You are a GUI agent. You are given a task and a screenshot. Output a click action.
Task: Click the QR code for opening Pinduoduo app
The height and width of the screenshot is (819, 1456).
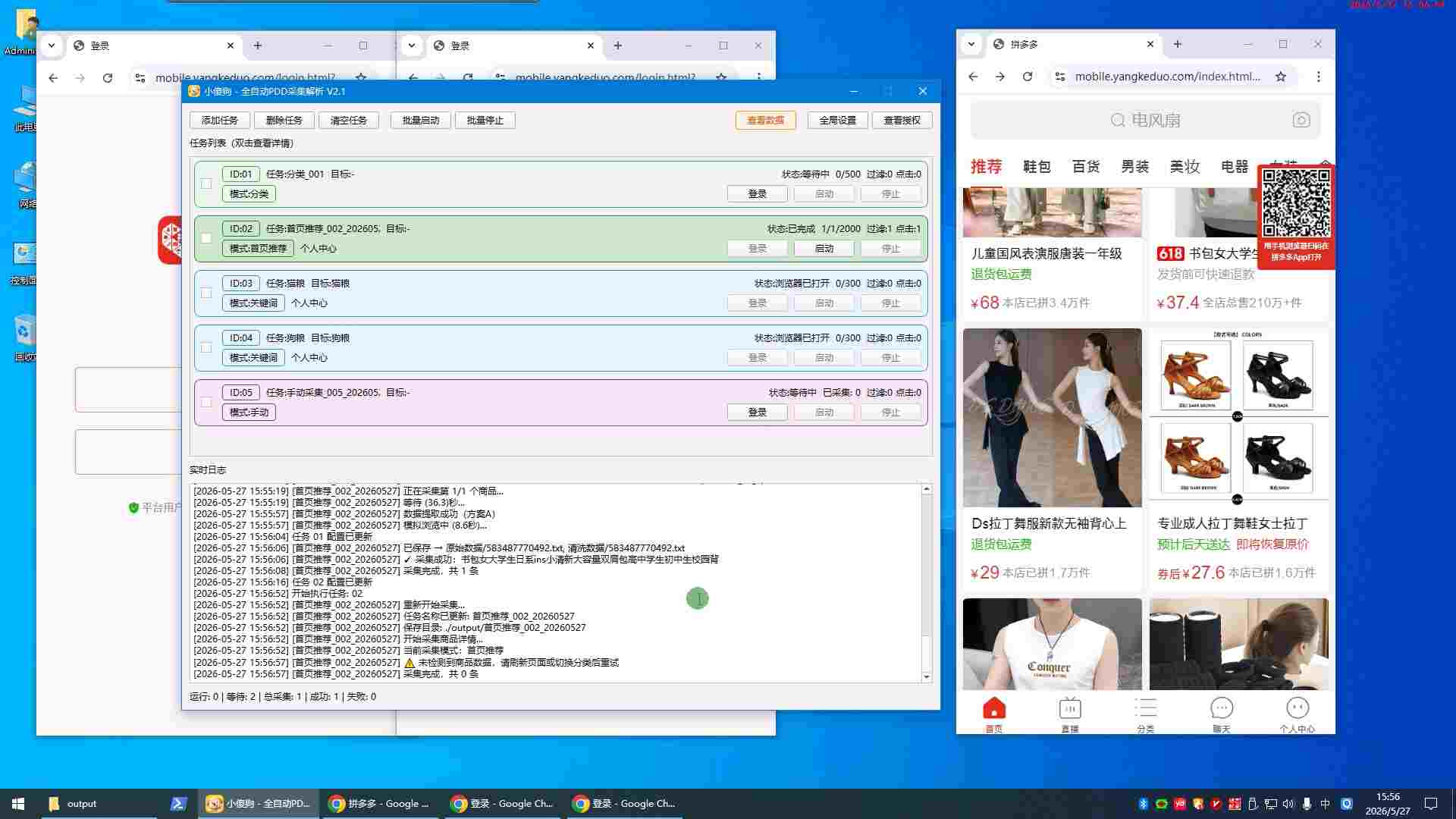pos(1296,203)
